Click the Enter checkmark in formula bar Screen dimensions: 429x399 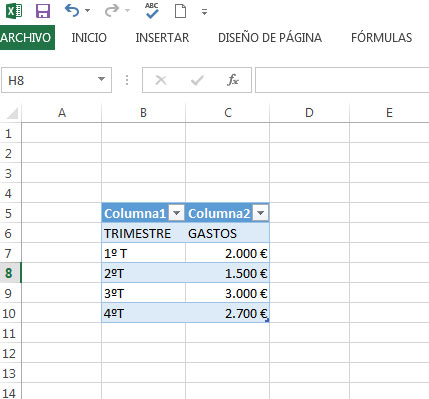[197, 80]
